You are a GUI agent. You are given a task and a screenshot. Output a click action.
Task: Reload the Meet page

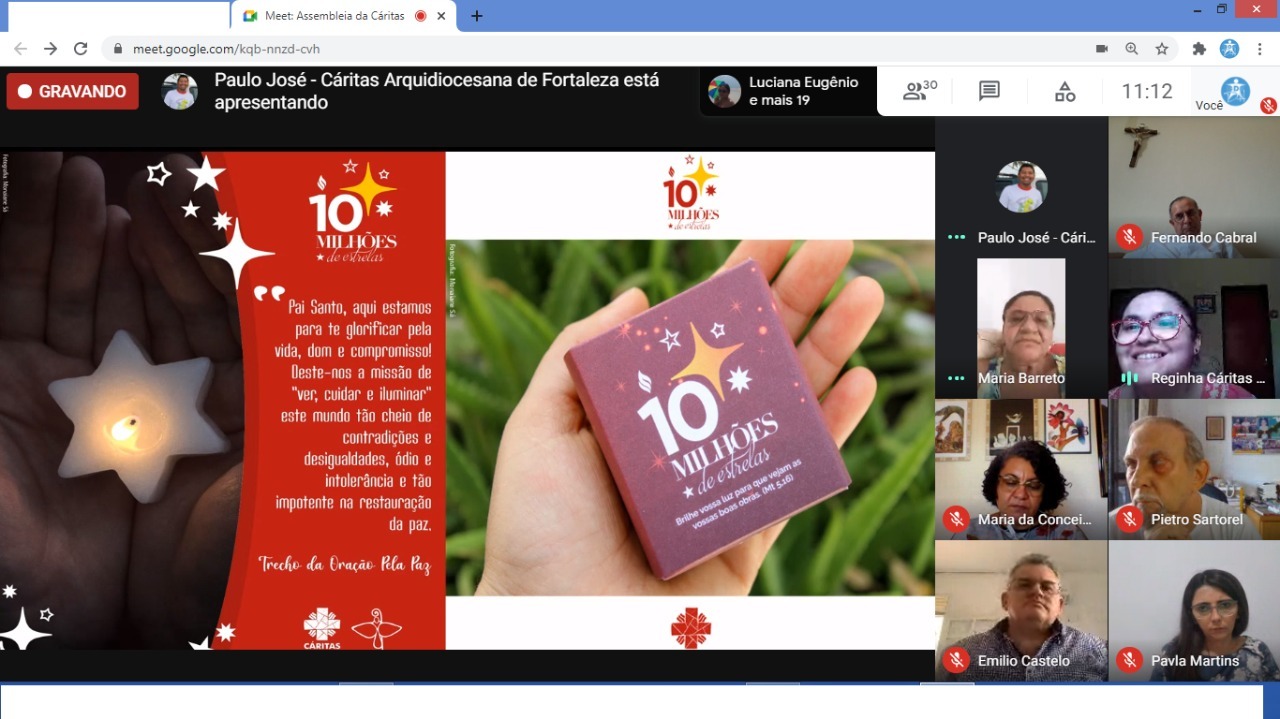[x=81, y=49]
